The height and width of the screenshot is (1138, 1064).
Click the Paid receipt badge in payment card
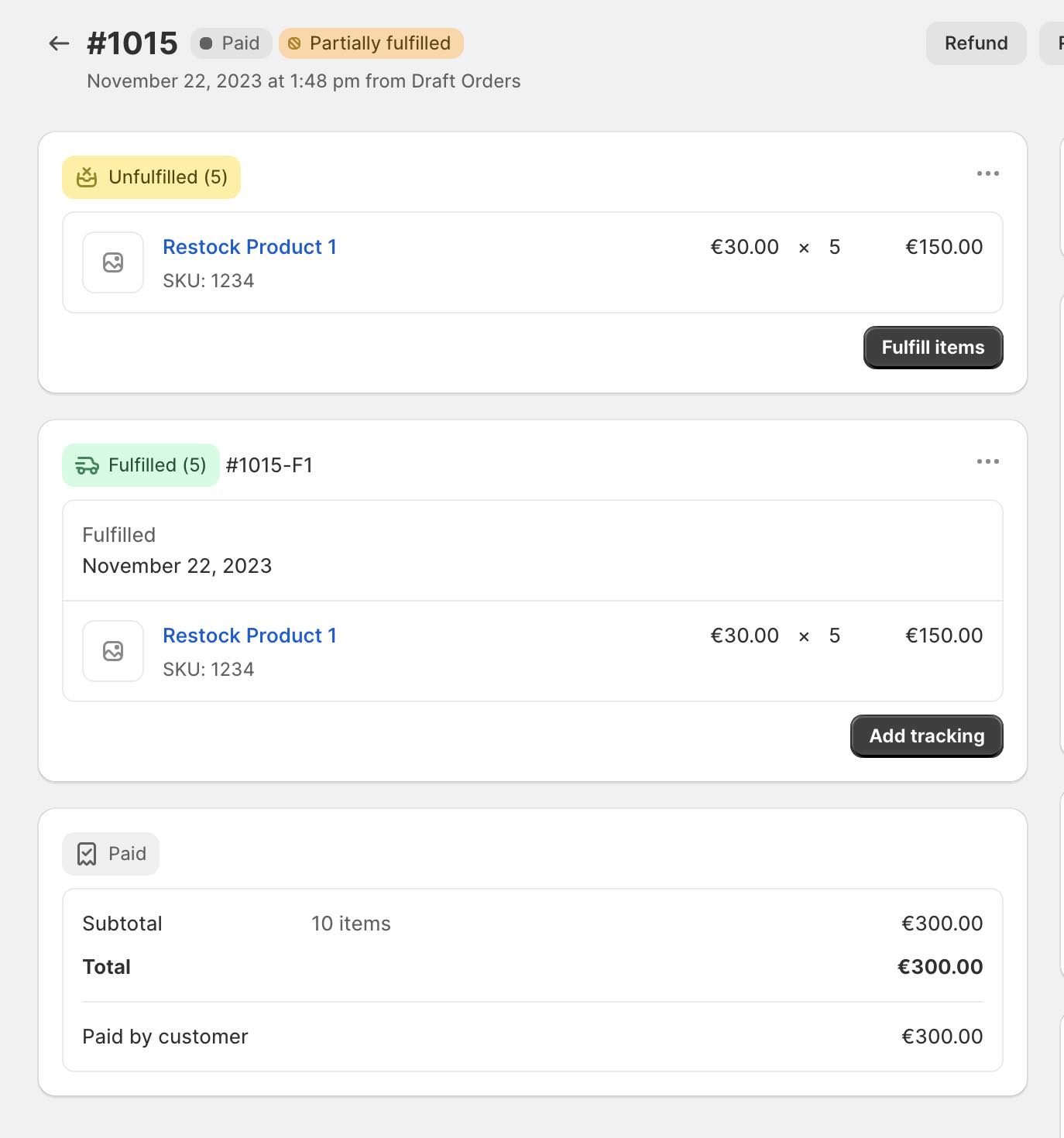(x=111, y=854)
